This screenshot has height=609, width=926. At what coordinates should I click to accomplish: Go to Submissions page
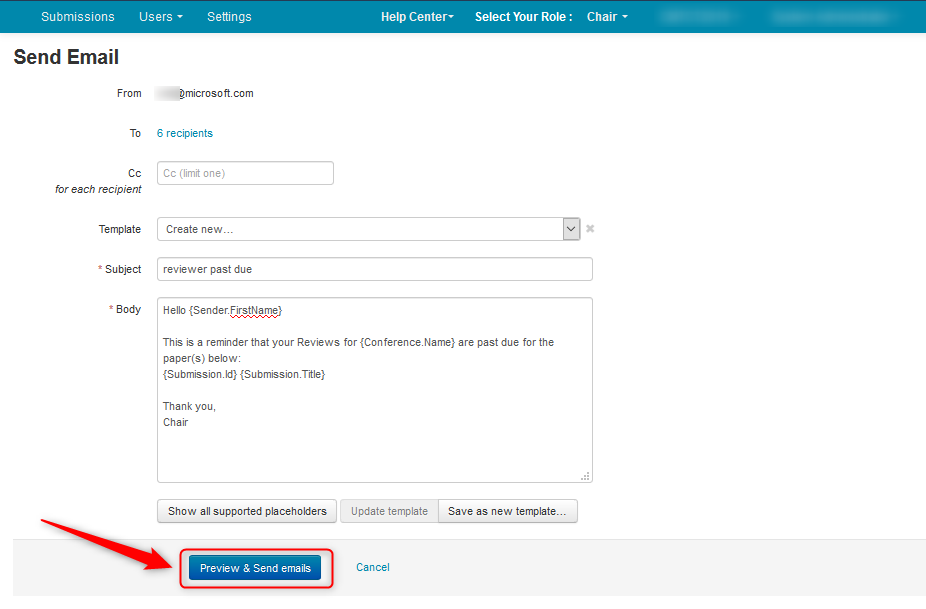pos(78,17)
